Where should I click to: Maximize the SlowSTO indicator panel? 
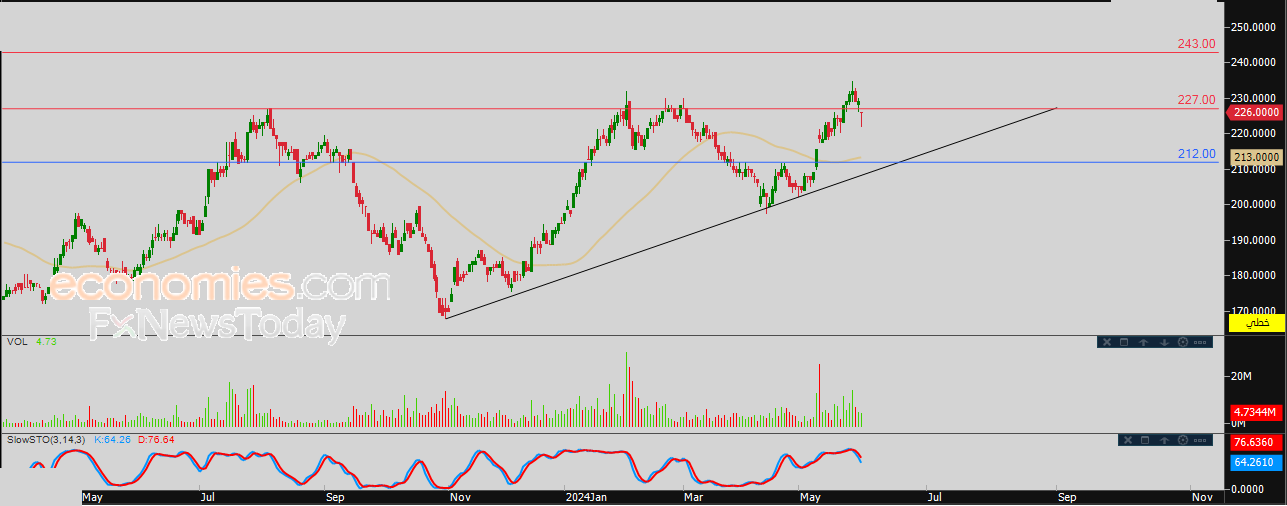point(1145,440)
